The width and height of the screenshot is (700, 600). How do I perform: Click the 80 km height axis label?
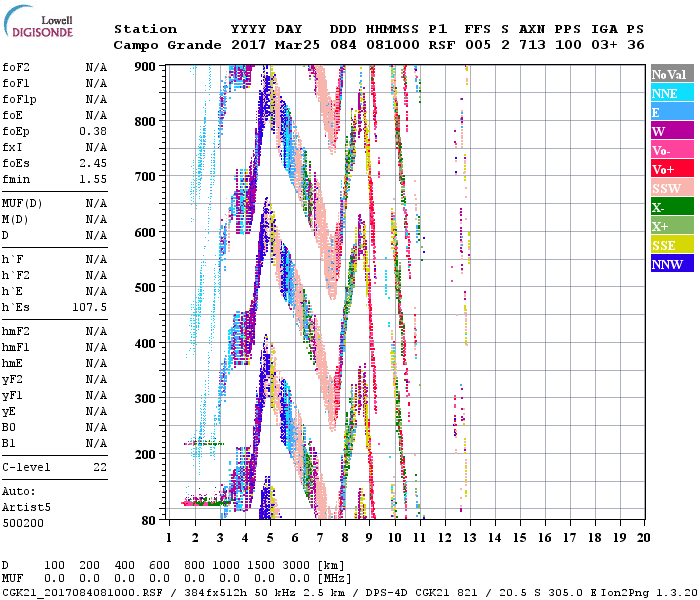(149, 521)
